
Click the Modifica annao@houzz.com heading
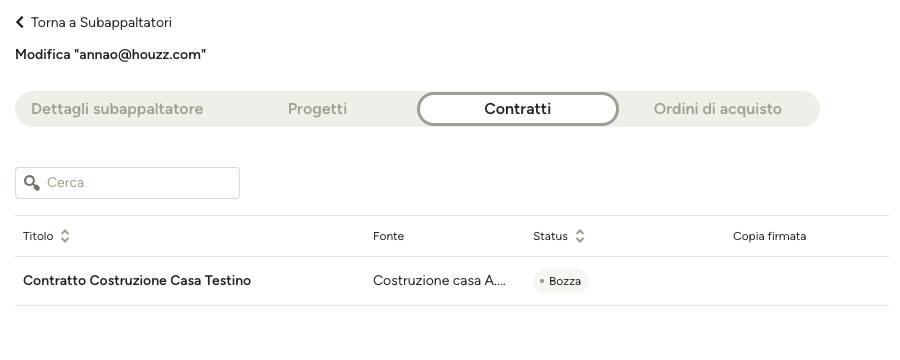(111, 55)
